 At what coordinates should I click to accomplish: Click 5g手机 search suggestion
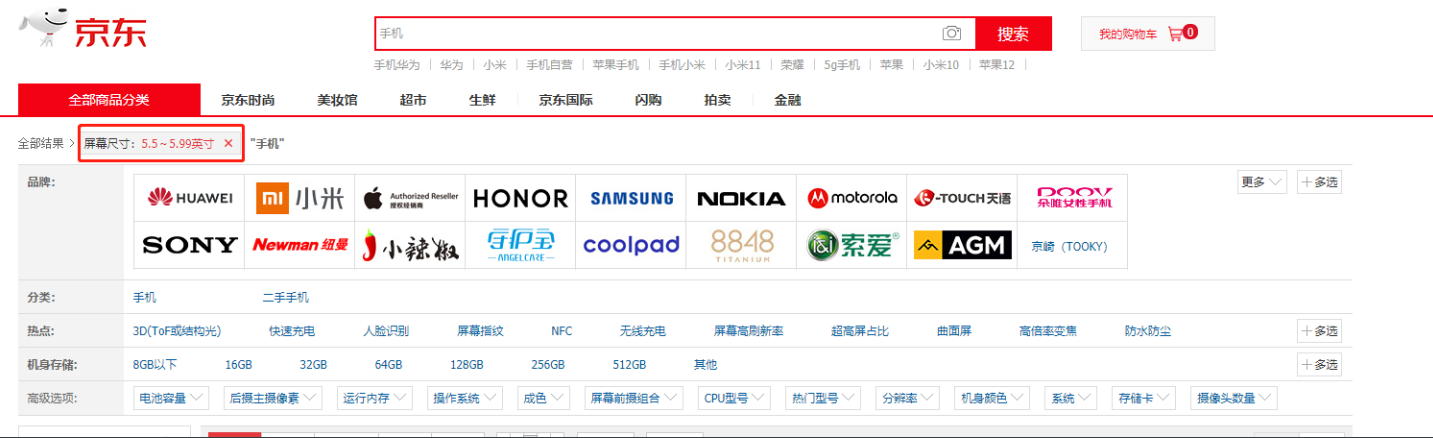tap(842, 65)
